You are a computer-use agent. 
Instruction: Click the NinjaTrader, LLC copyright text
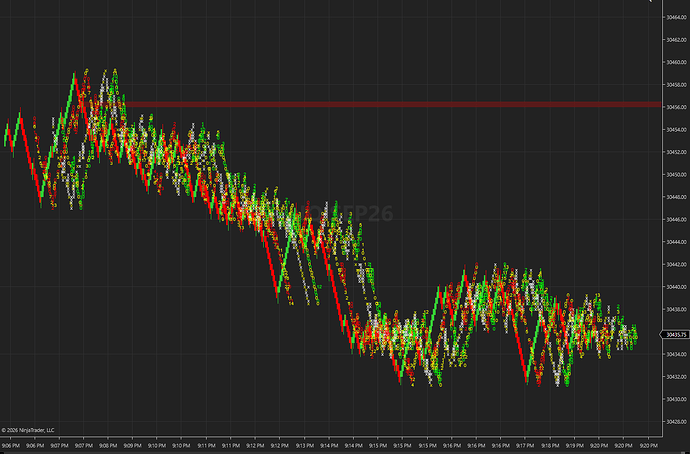28,430
